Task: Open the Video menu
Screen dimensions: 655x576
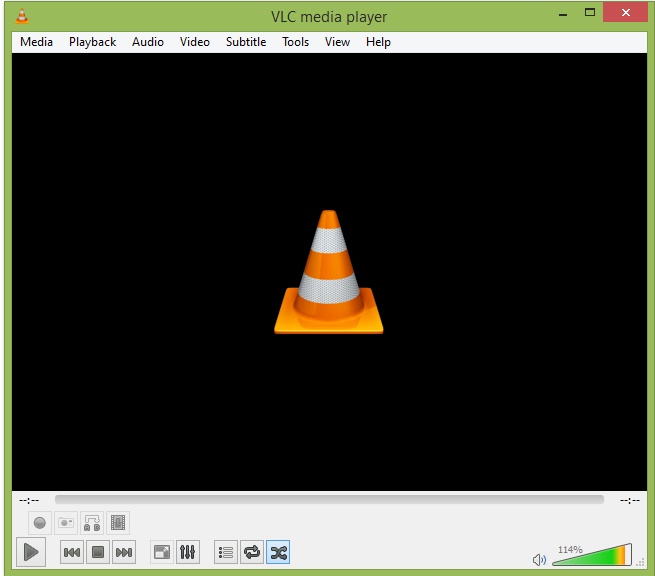Action: click(x=195, y=42)
